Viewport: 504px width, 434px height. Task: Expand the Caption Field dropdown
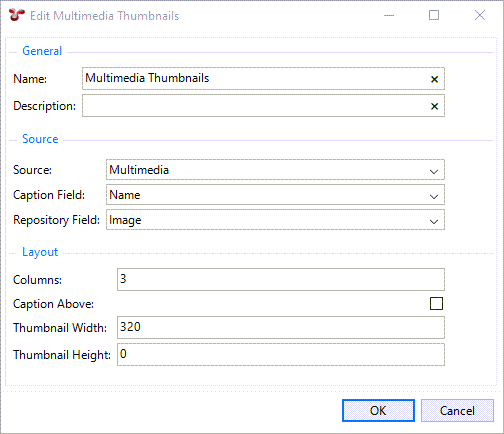[x=275, y=195]
